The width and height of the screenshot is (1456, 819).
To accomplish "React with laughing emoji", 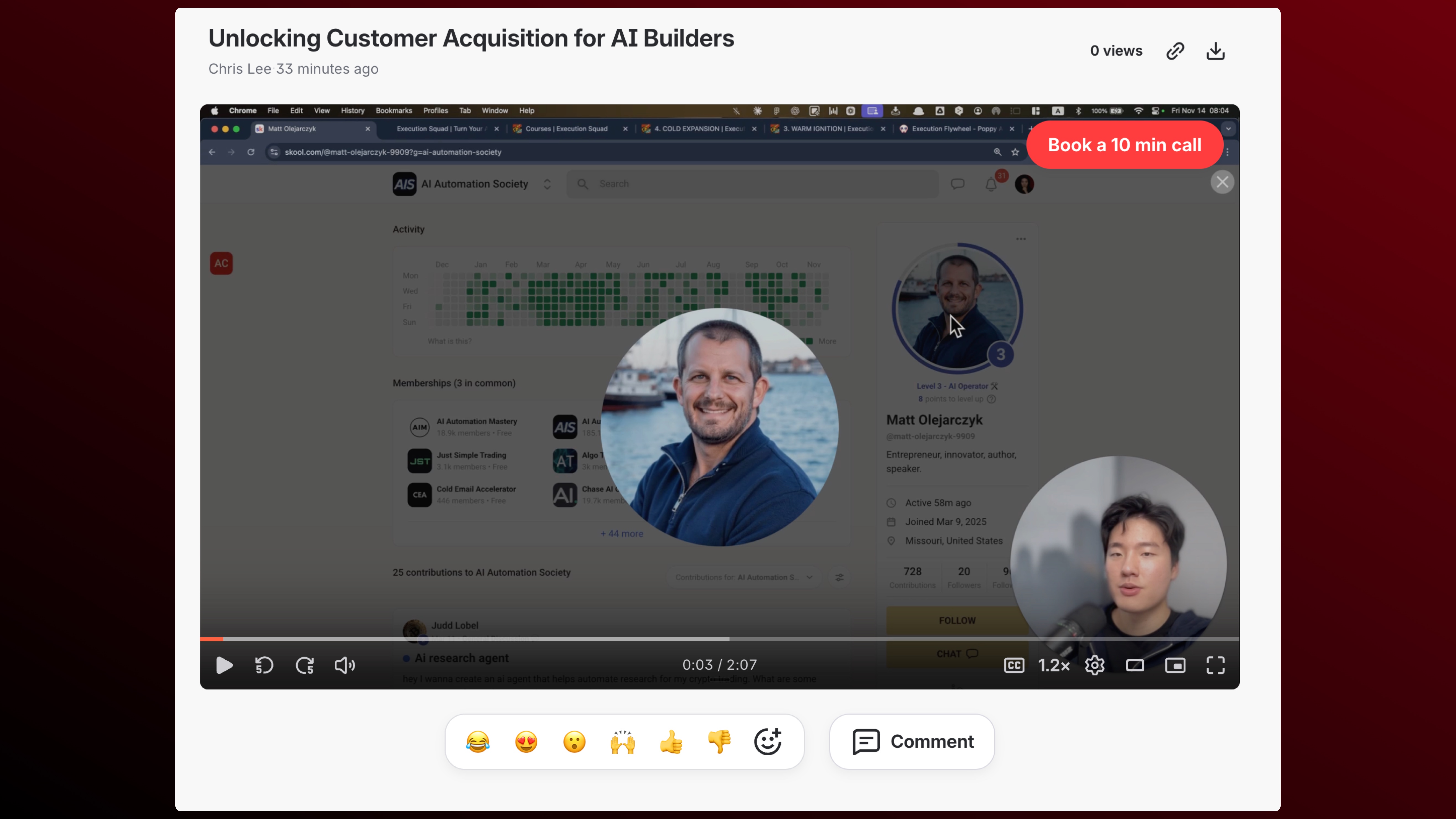I will tap(478, 741).
